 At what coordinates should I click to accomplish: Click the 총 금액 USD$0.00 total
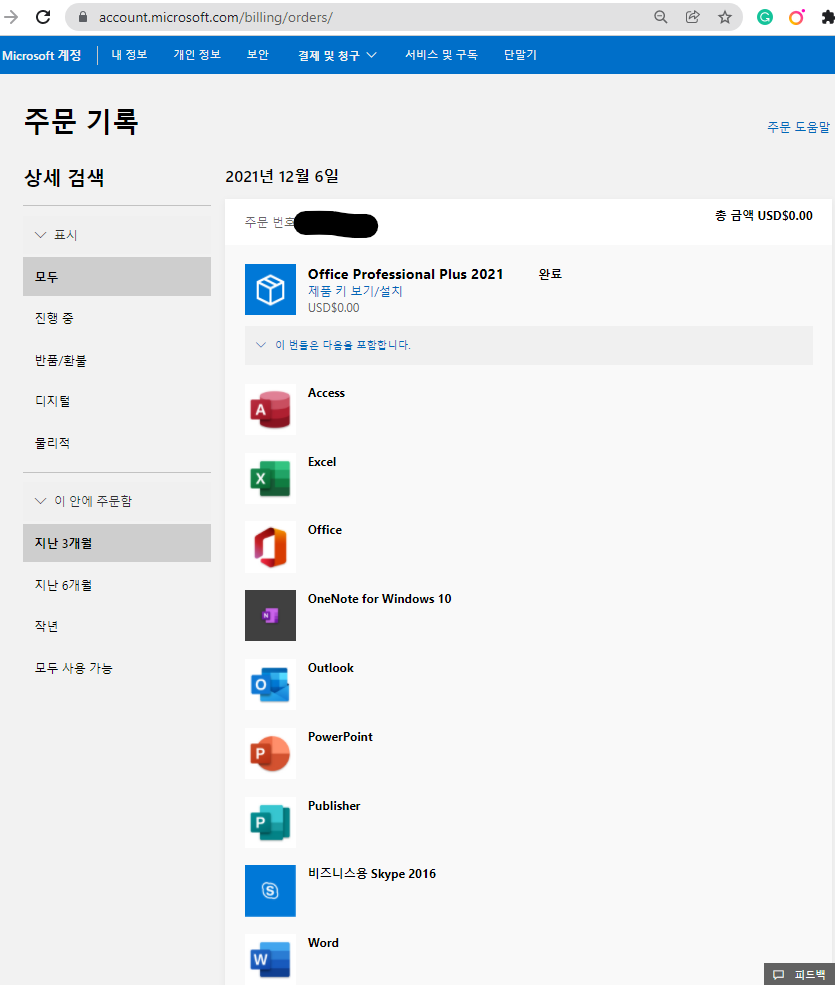763,215
